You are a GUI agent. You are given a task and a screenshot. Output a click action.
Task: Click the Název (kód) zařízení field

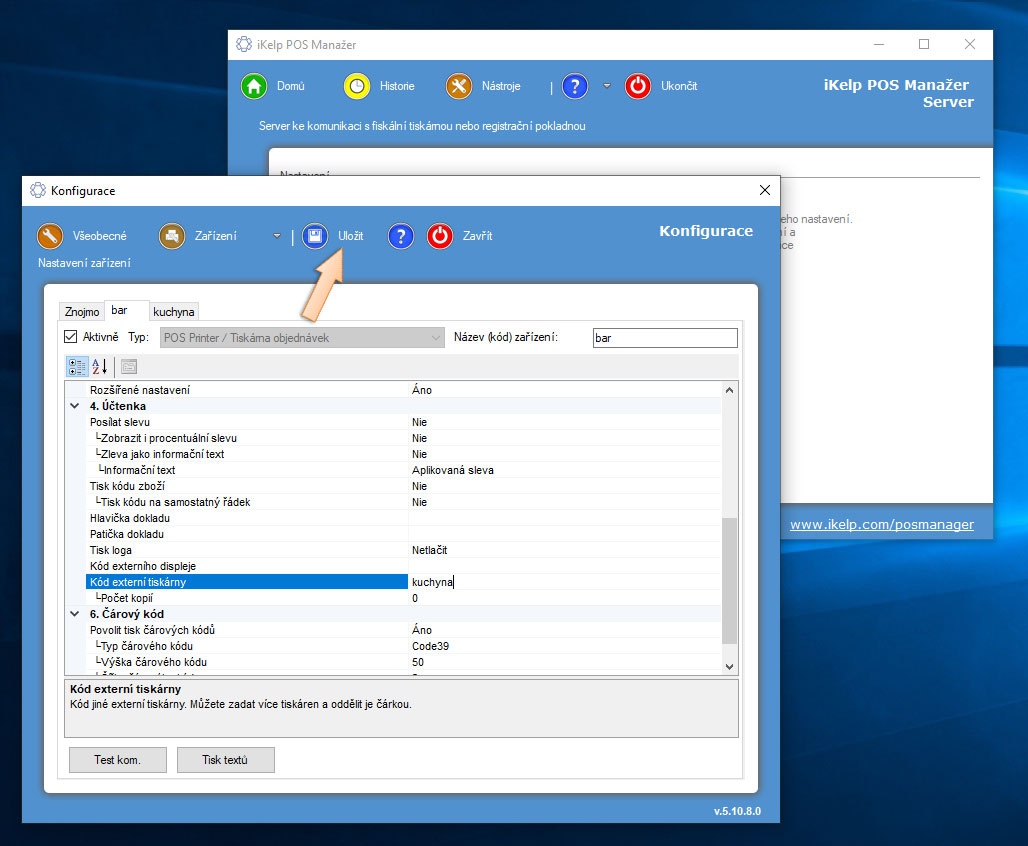[x=664, y=338]
